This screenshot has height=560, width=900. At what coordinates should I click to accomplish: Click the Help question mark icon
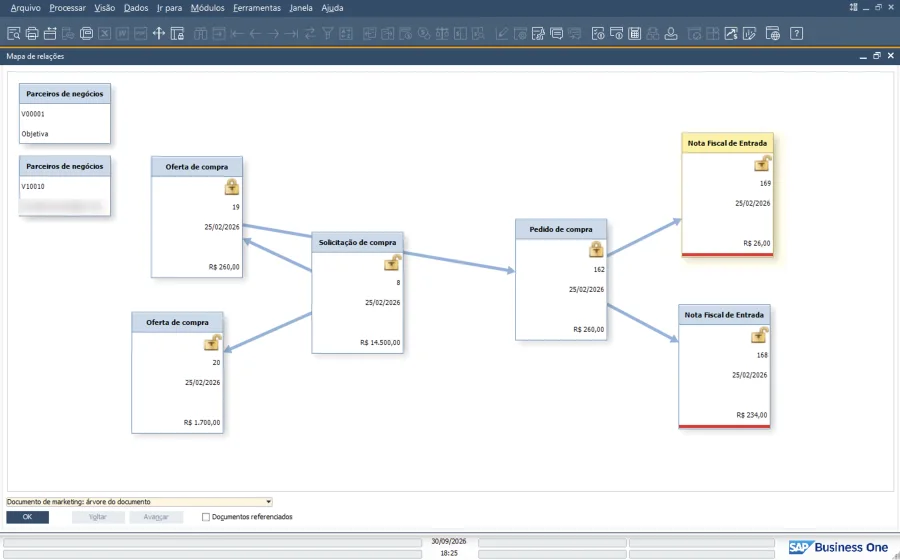pos(796,34)
